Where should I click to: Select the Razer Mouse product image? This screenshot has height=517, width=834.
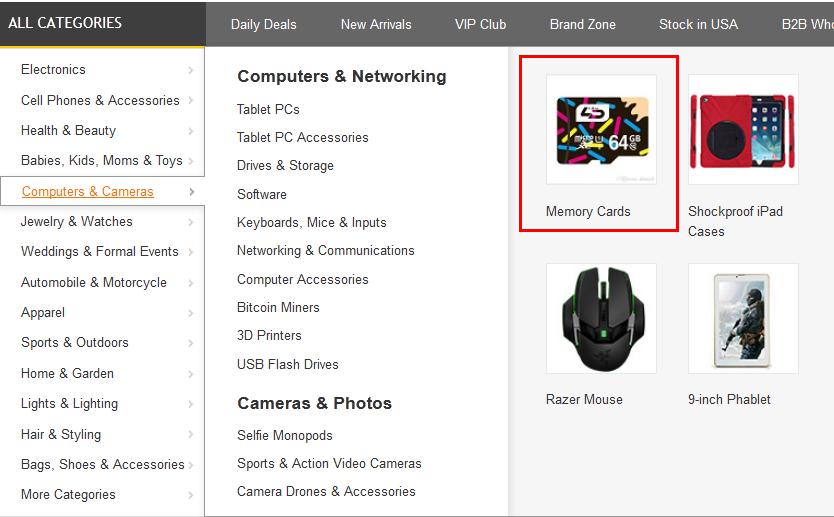(x=601, y=318)
